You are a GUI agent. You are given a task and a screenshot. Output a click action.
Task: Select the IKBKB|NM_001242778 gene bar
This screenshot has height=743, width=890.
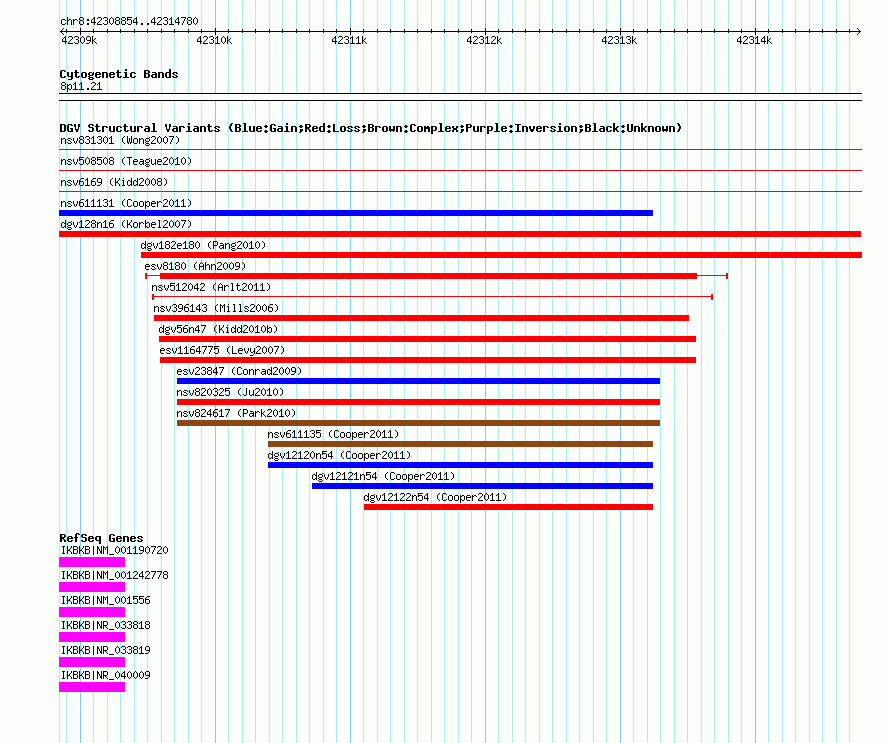tap(92, 587)
